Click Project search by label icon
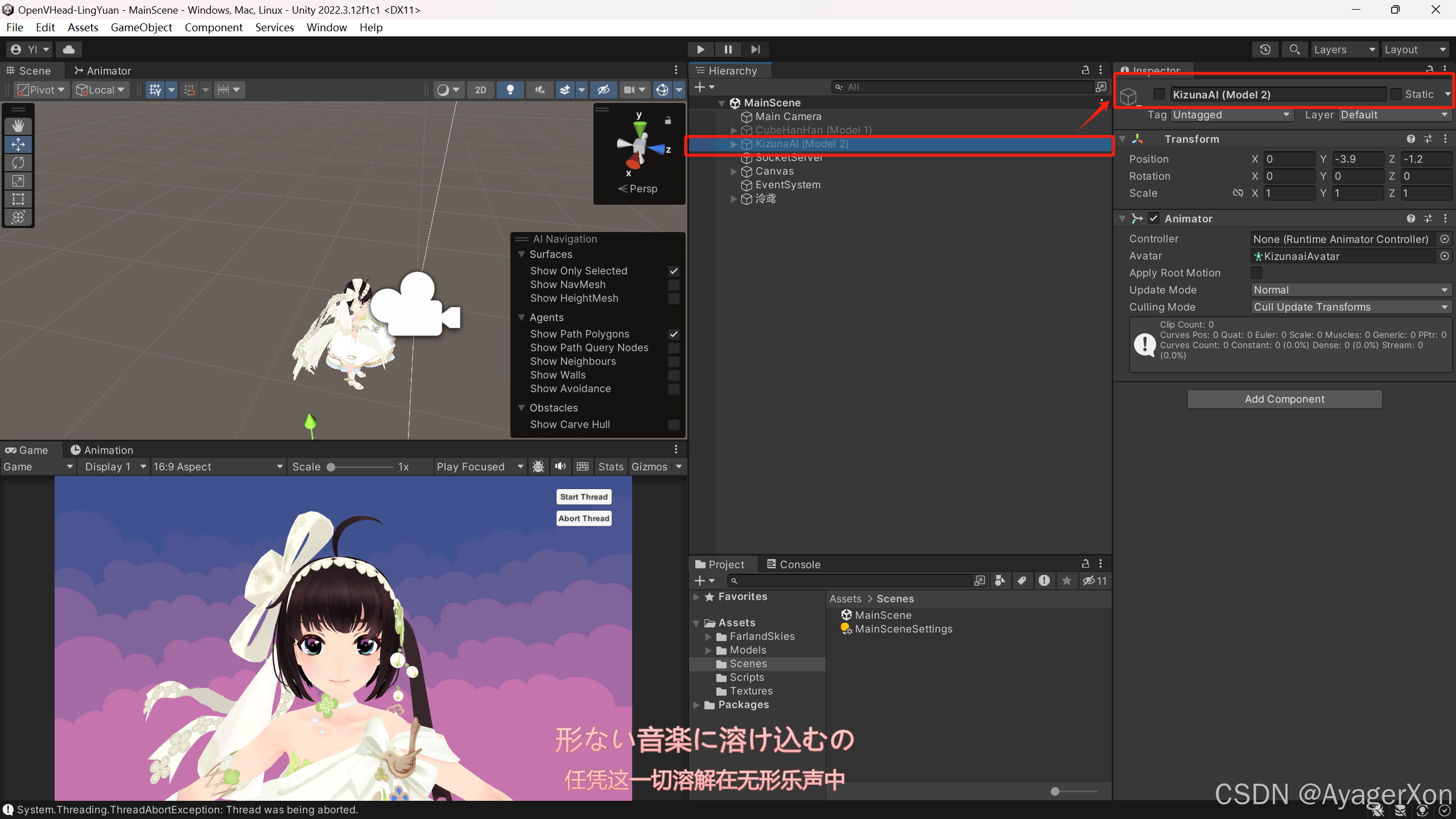This screenshot has height=819, width=1456. 1022,581
